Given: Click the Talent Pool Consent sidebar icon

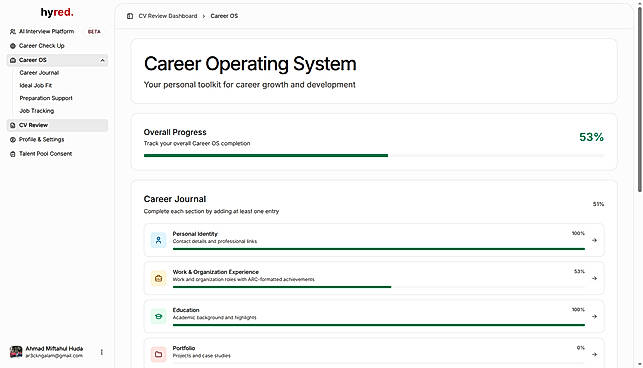Looking at the screenshot, I should coord(13,154).
